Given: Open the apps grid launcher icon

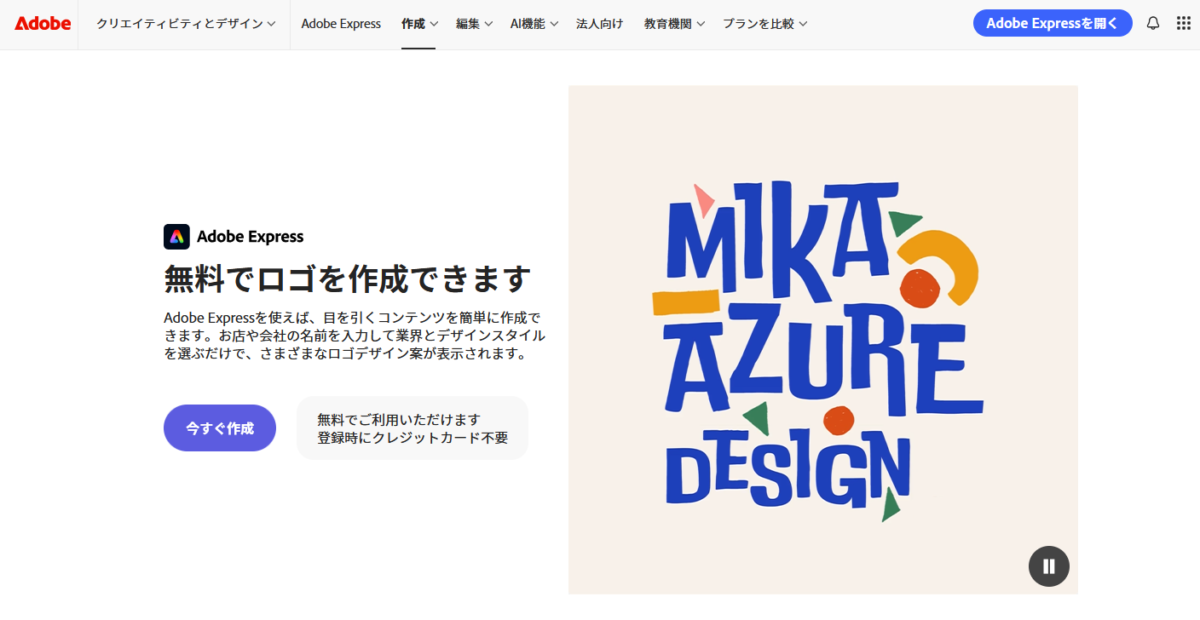Looking at the screenshot, I should coord(1183,23).
